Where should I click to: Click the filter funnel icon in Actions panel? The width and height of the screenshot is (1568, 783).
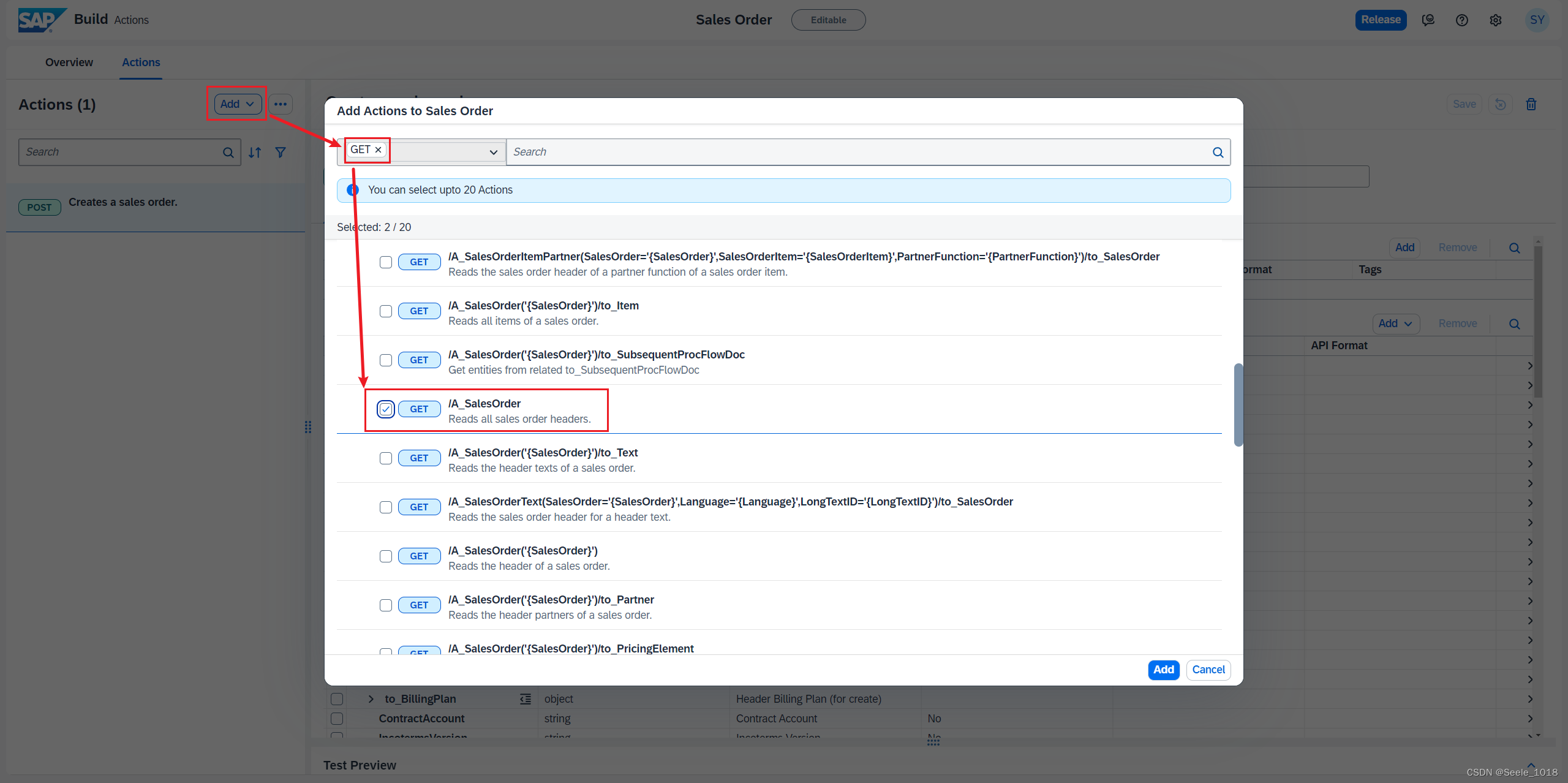[x=281, y=153]
